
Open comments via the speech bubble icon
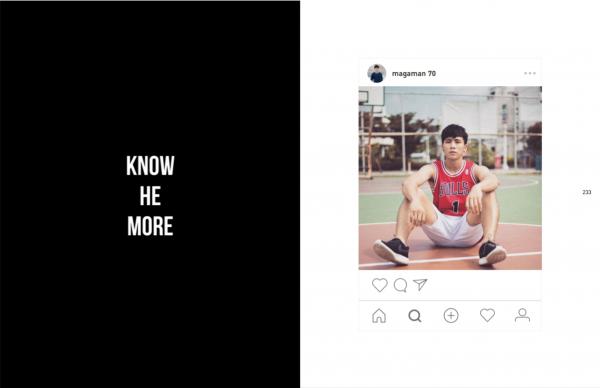(401, 285)
